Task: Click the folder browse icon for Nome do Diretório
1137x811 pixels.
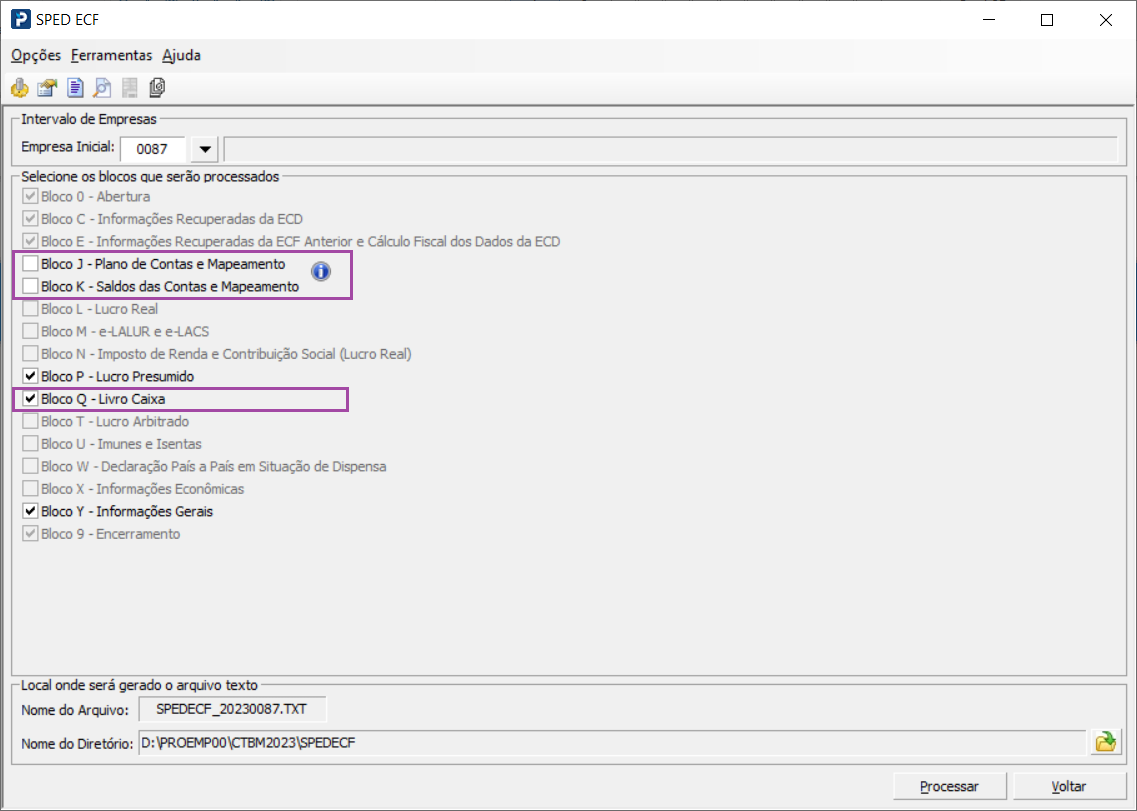Action: point(1105,742)
